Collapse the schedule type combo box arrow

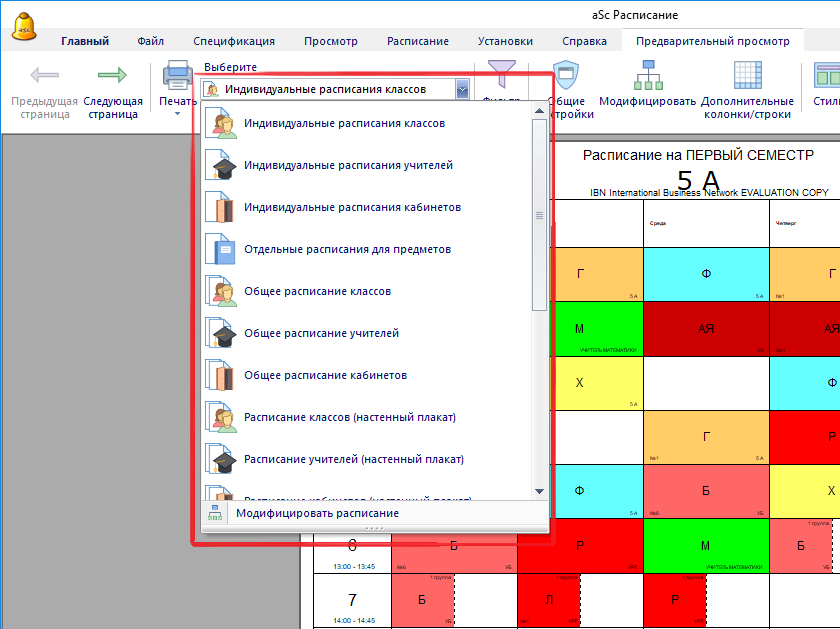pyautogui.click(x=461, y=89)
